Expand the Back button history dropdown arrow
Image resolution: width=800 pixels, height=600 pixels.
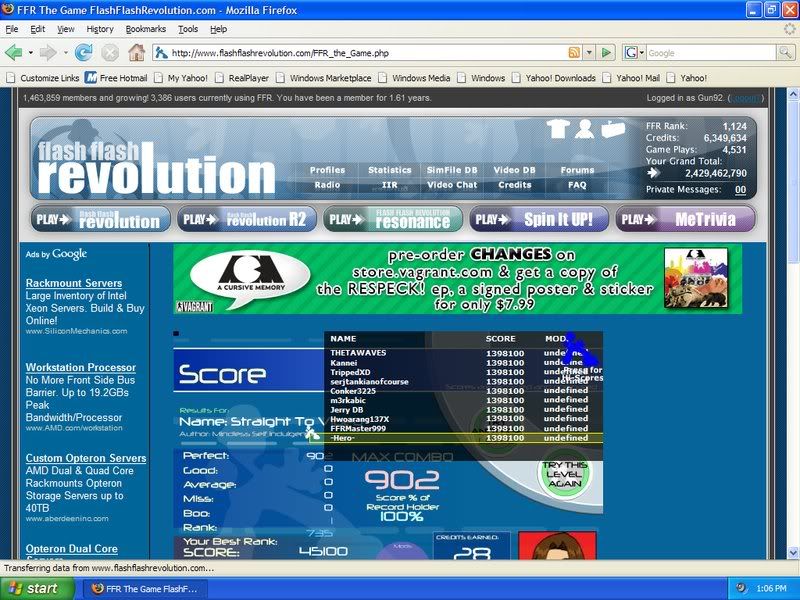[30, 53]
